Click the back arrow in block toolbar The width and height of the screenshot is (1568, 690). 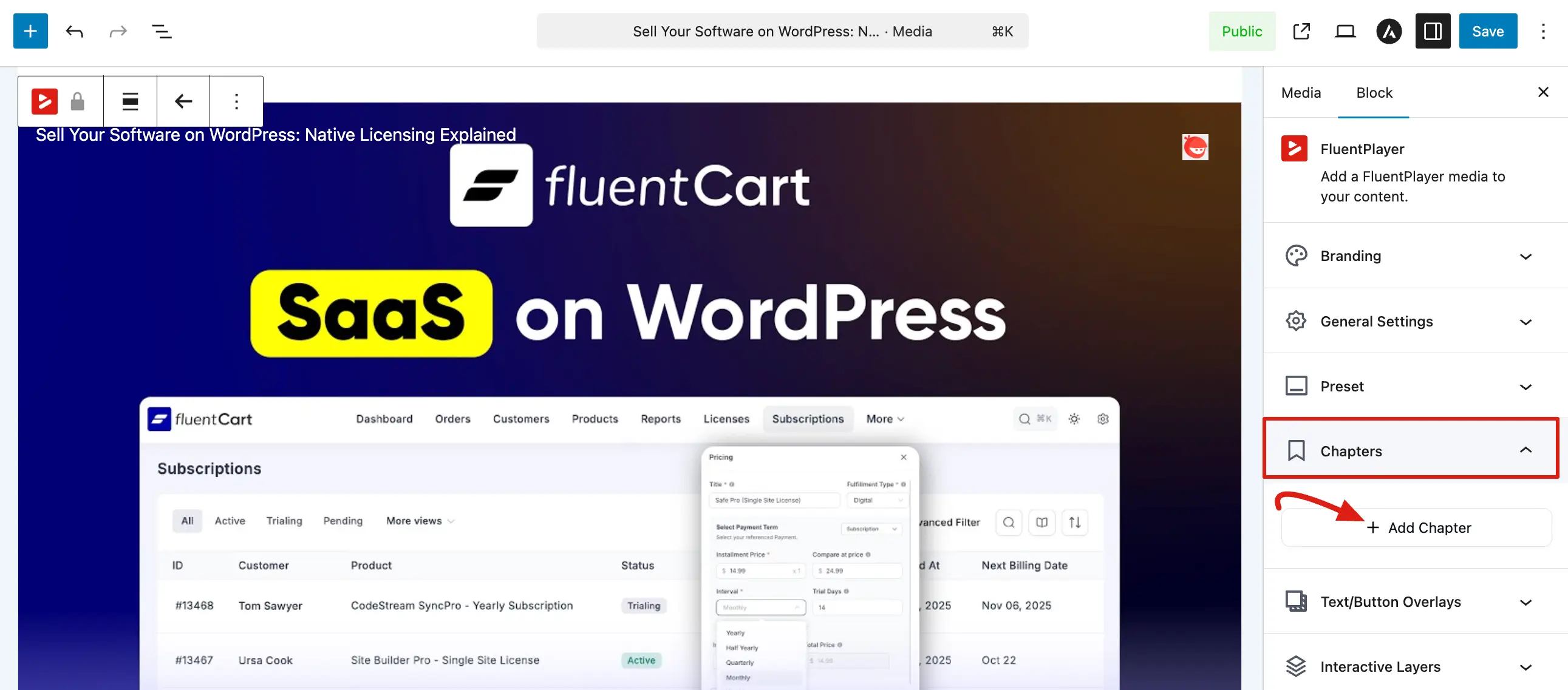click(x=183, y=101)
